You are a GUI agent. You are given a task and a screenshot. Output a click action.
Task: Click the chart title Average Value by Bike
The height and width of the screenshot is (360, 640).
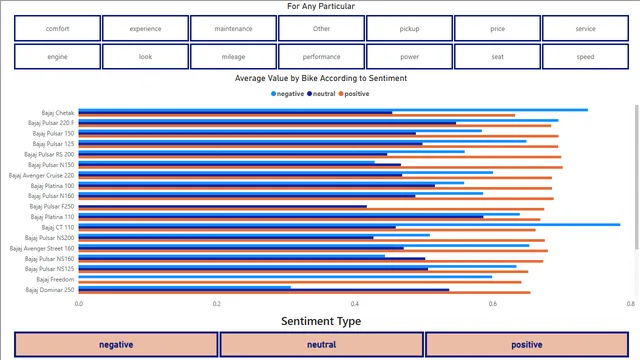click(320, 78)
